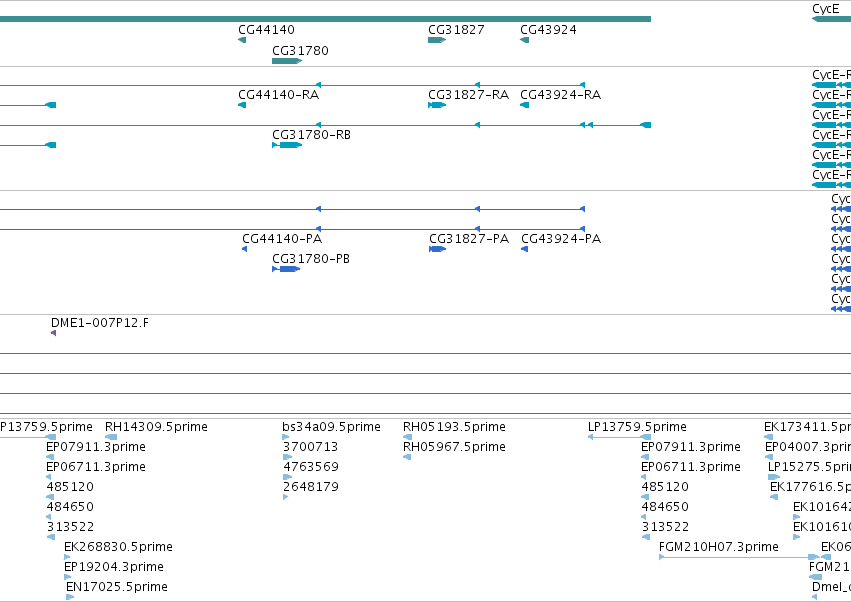Select feature label 2648179
Screen dimensions: 851x602
(x=310, y=487)
